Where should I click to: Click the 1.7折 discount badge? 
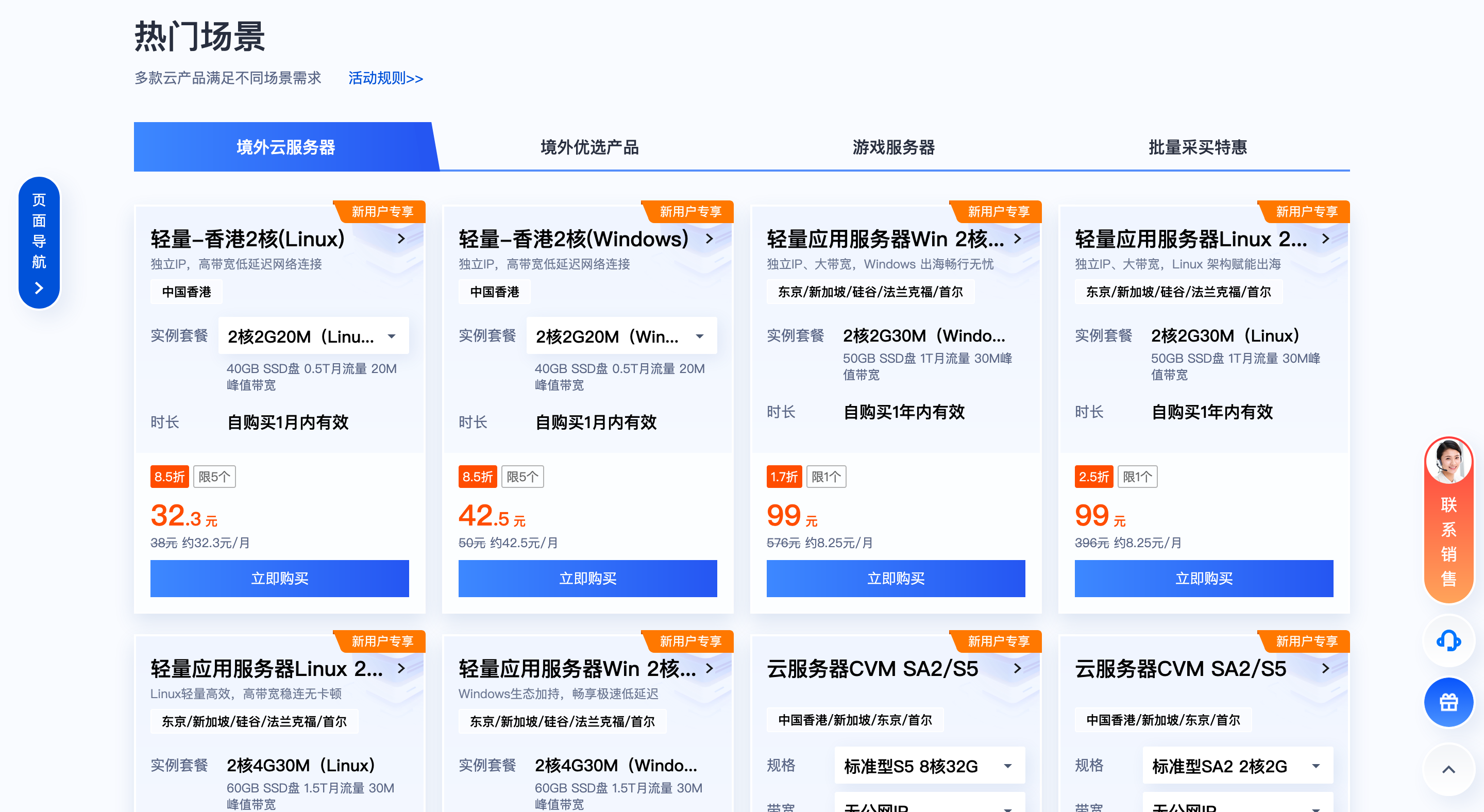784,477
